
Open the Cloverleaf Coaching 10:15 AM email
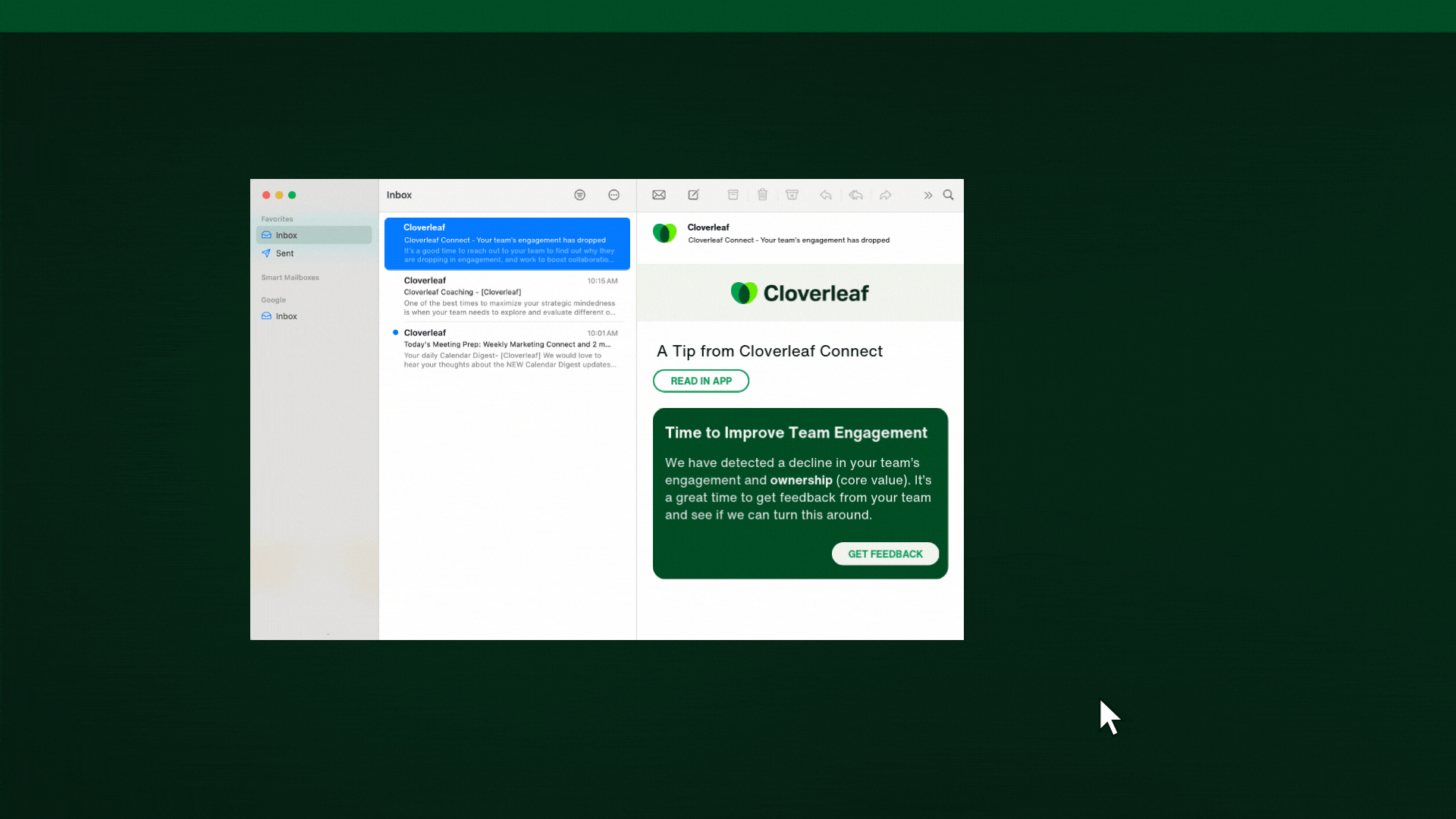508,296
